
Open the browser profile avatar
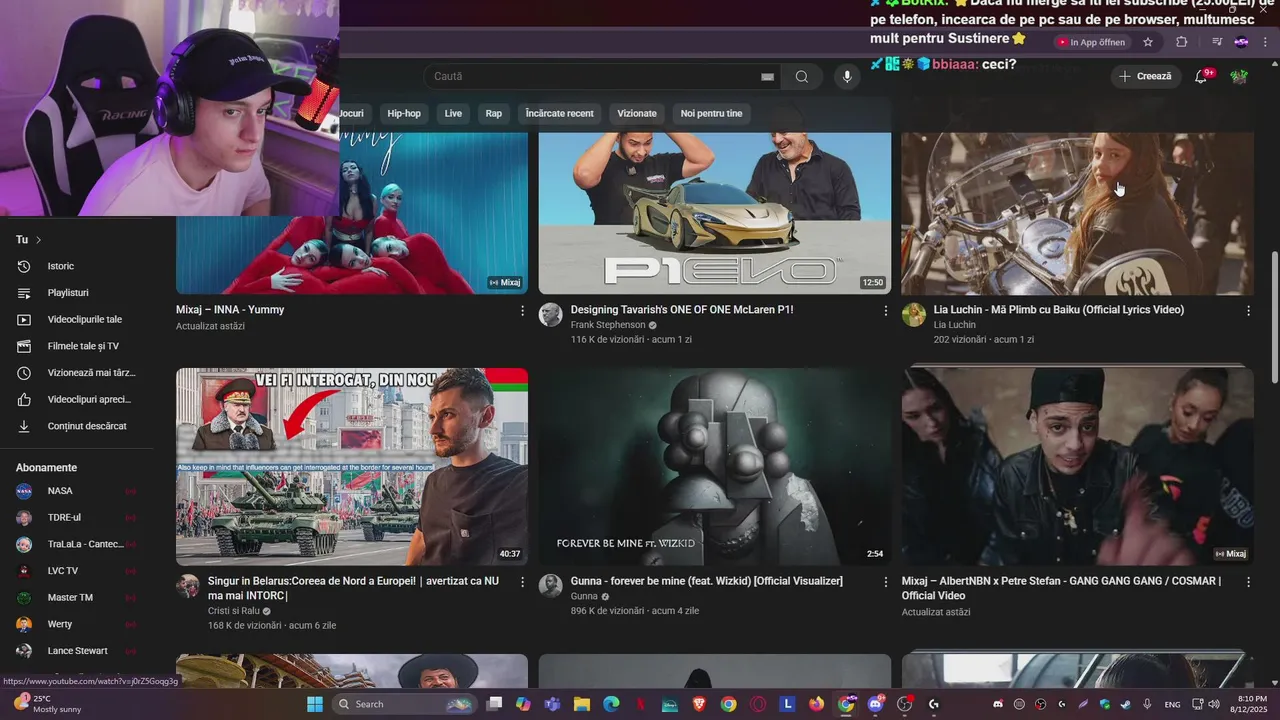click(1241, 42)
